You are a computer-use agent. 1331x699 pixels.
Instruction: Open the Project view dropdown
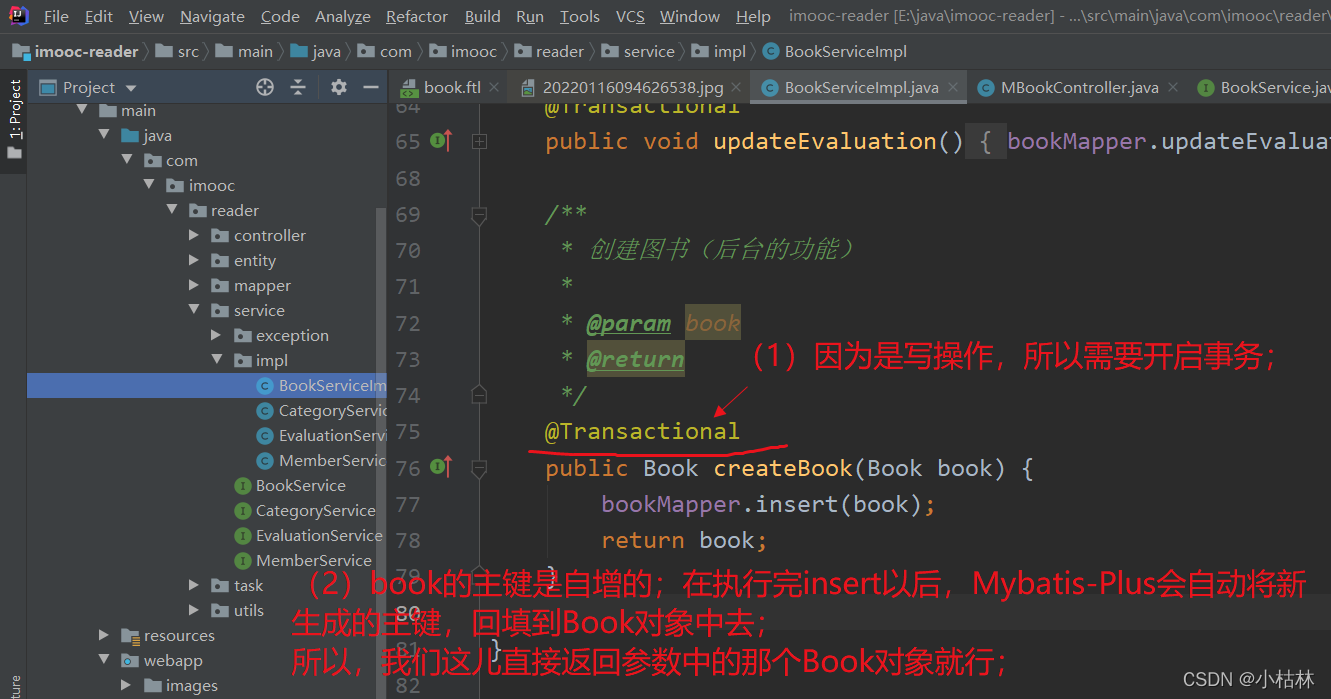point(130,88)
